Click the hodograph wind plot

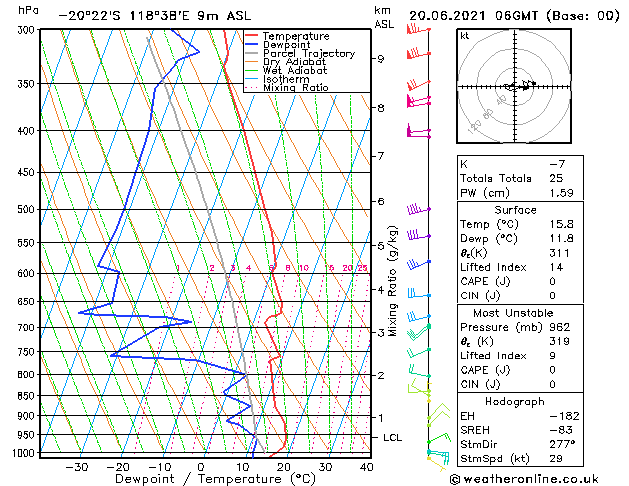tap(514, 86)
